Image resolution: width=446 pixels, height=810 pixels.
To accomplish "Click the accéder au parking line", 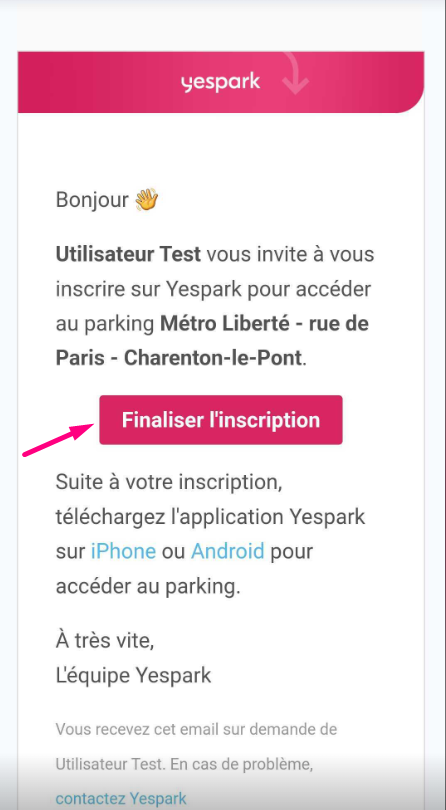I will [x=148, y=586].
